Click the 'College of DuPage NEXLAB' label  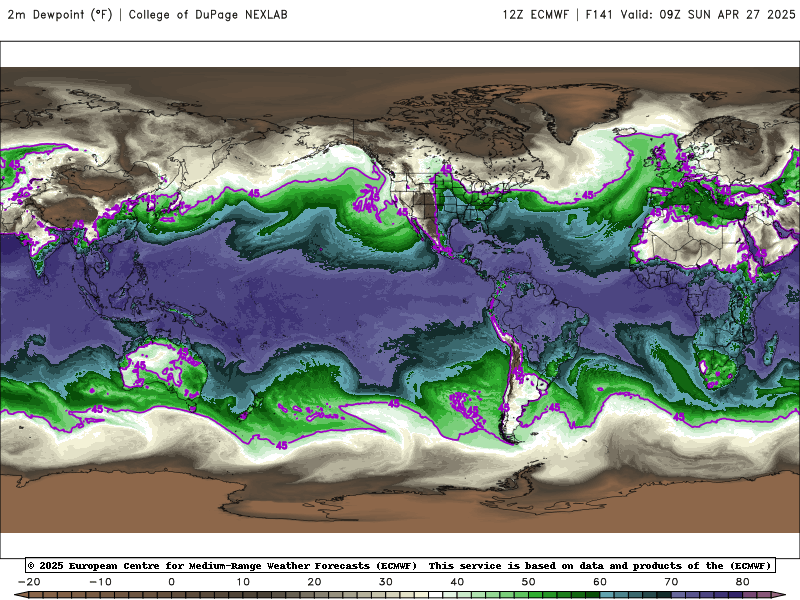[x=208, y=15]
